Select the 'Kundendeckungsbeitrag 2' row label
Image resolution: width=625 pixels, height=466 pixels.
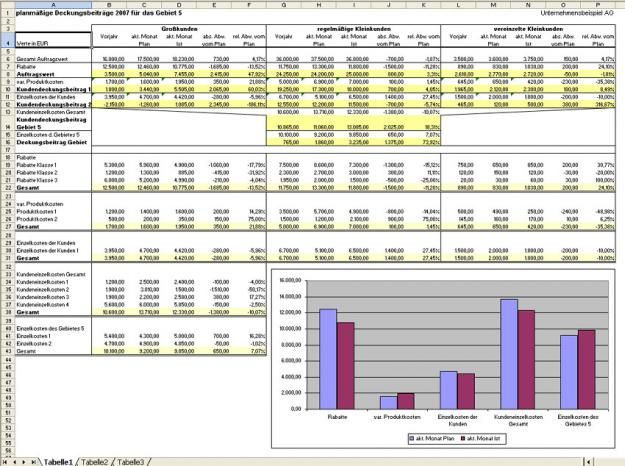pos(53,104)
